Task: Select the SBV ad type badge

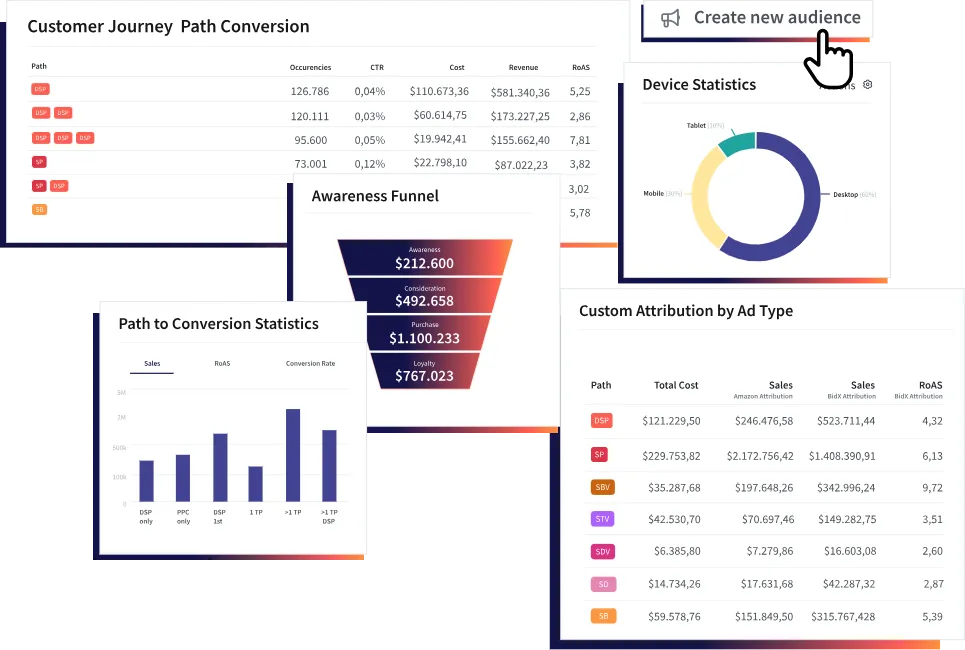Action: click(x=602, y=487)
